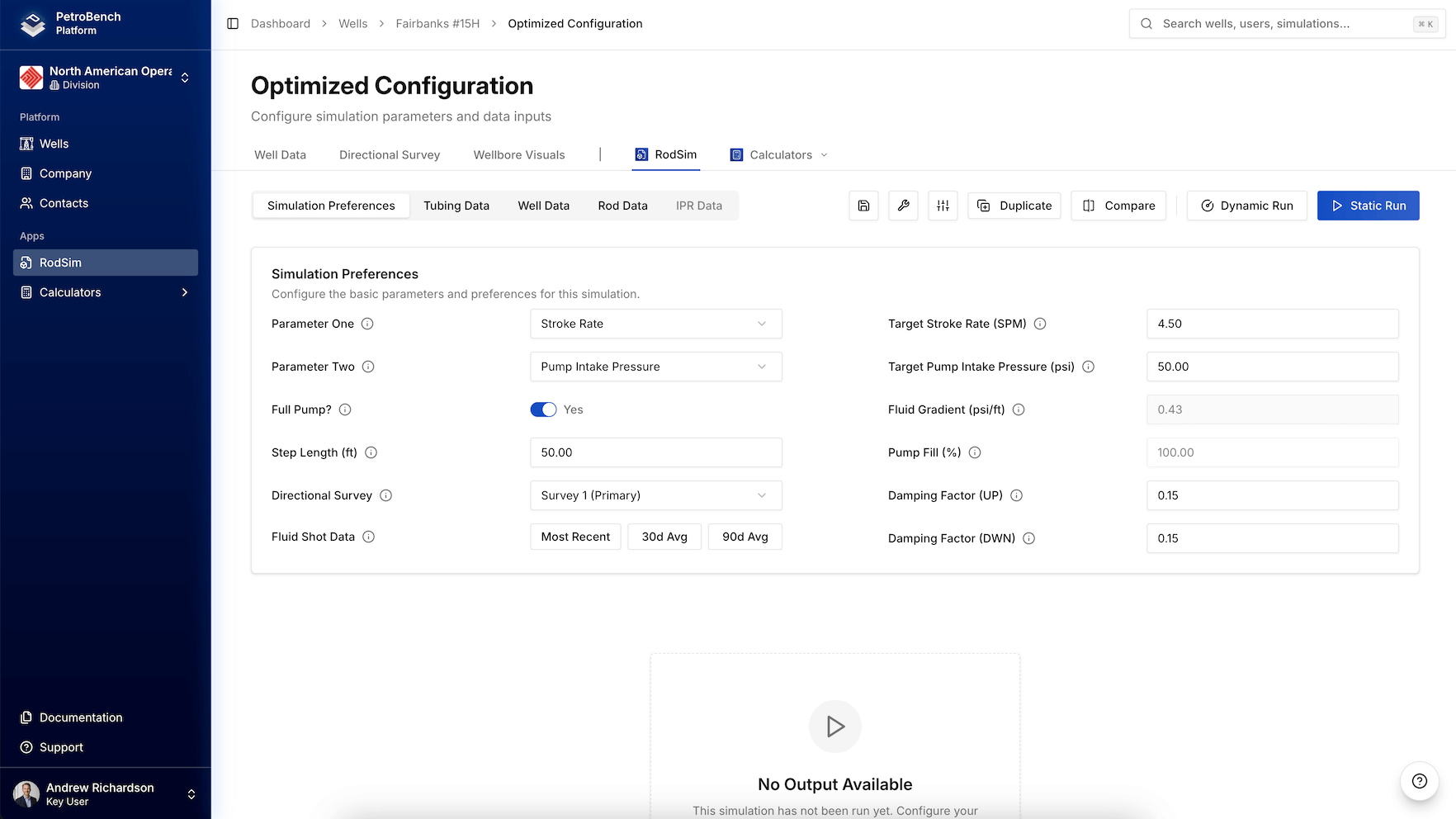This screenshot has width=1456, height=819.
Task: Collapse the sidebar using the panel toggle icon
Action: click(x=232, y=24)
